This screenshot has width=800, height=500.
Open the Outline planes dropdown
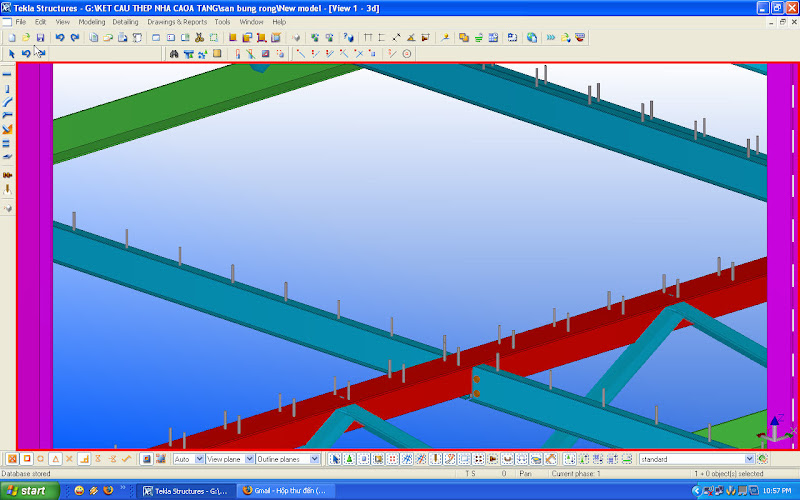[315, 459]
